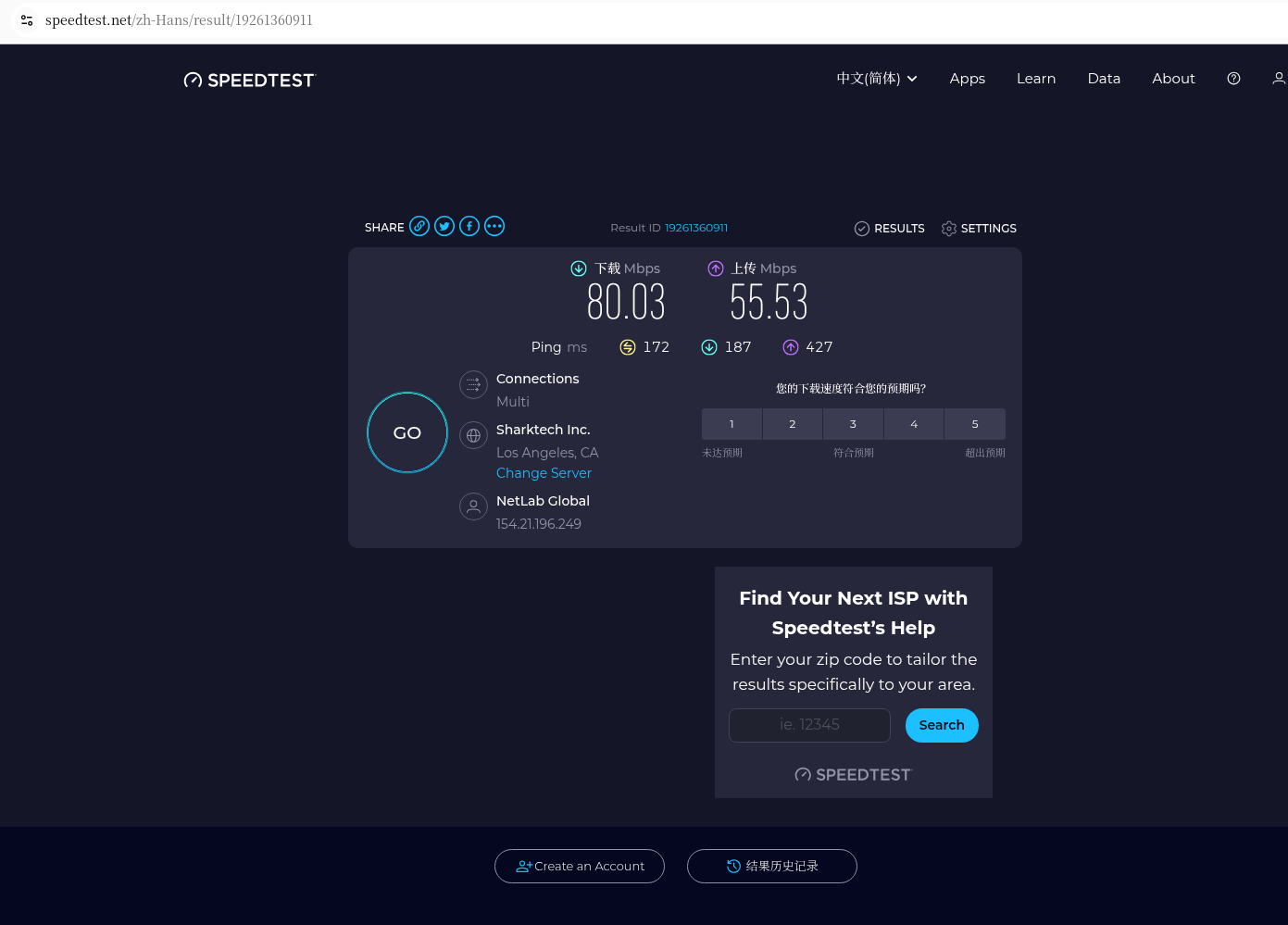This screenshot has width=1288, height=925.
Task: Click the Speedtest logo in the ISP card
Action: [854, 775]
